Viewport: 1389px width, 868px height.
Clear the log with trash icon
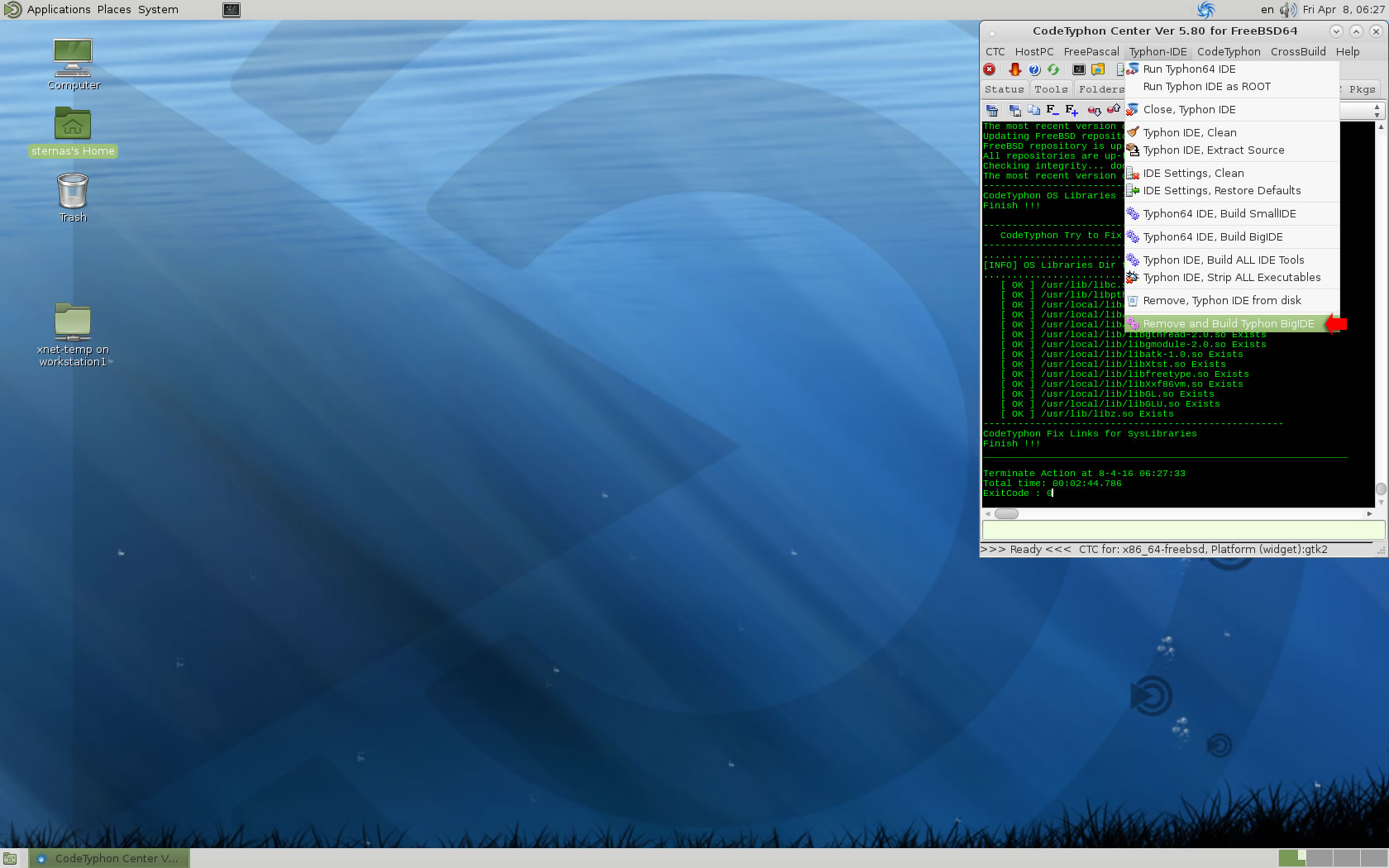click(x=992, y=110)
